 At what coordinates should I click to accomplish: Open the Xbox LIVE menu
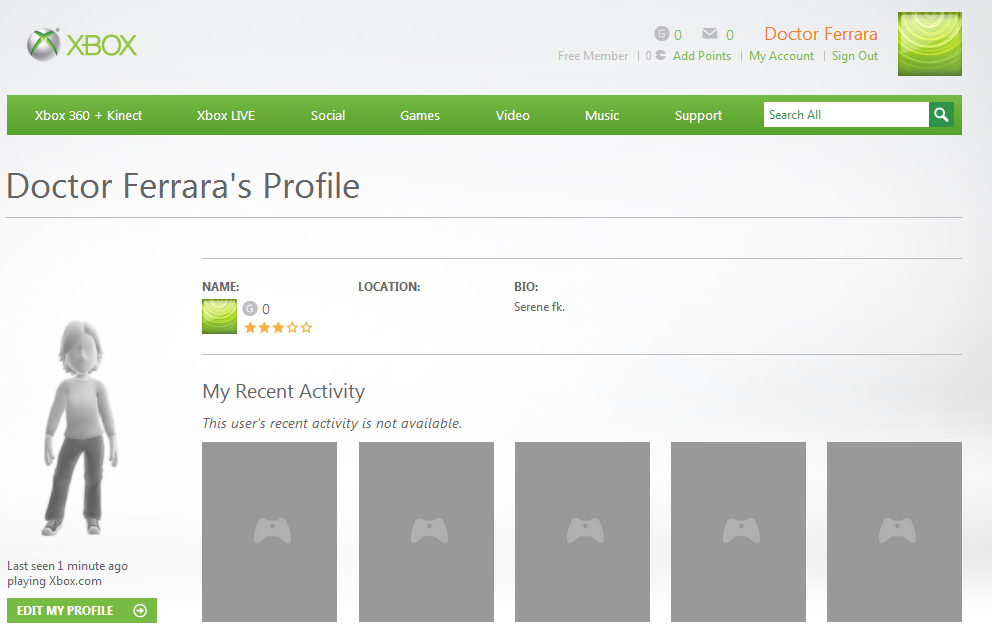(226, 115)
